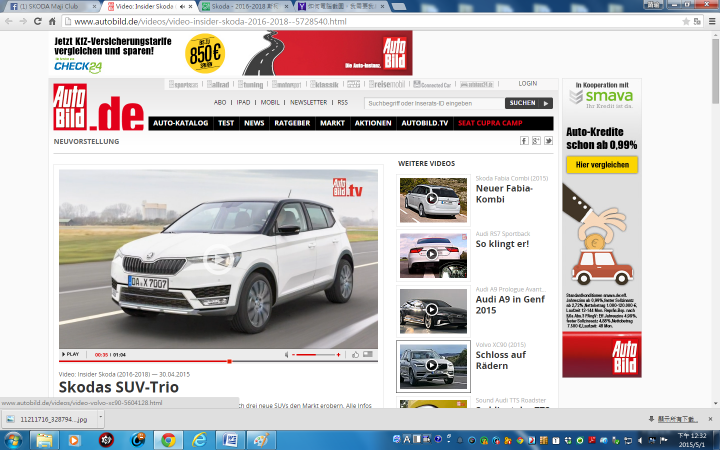
Task: Open the tuning sub-site link
Action: pyautogui.click(x=251, y=84)
